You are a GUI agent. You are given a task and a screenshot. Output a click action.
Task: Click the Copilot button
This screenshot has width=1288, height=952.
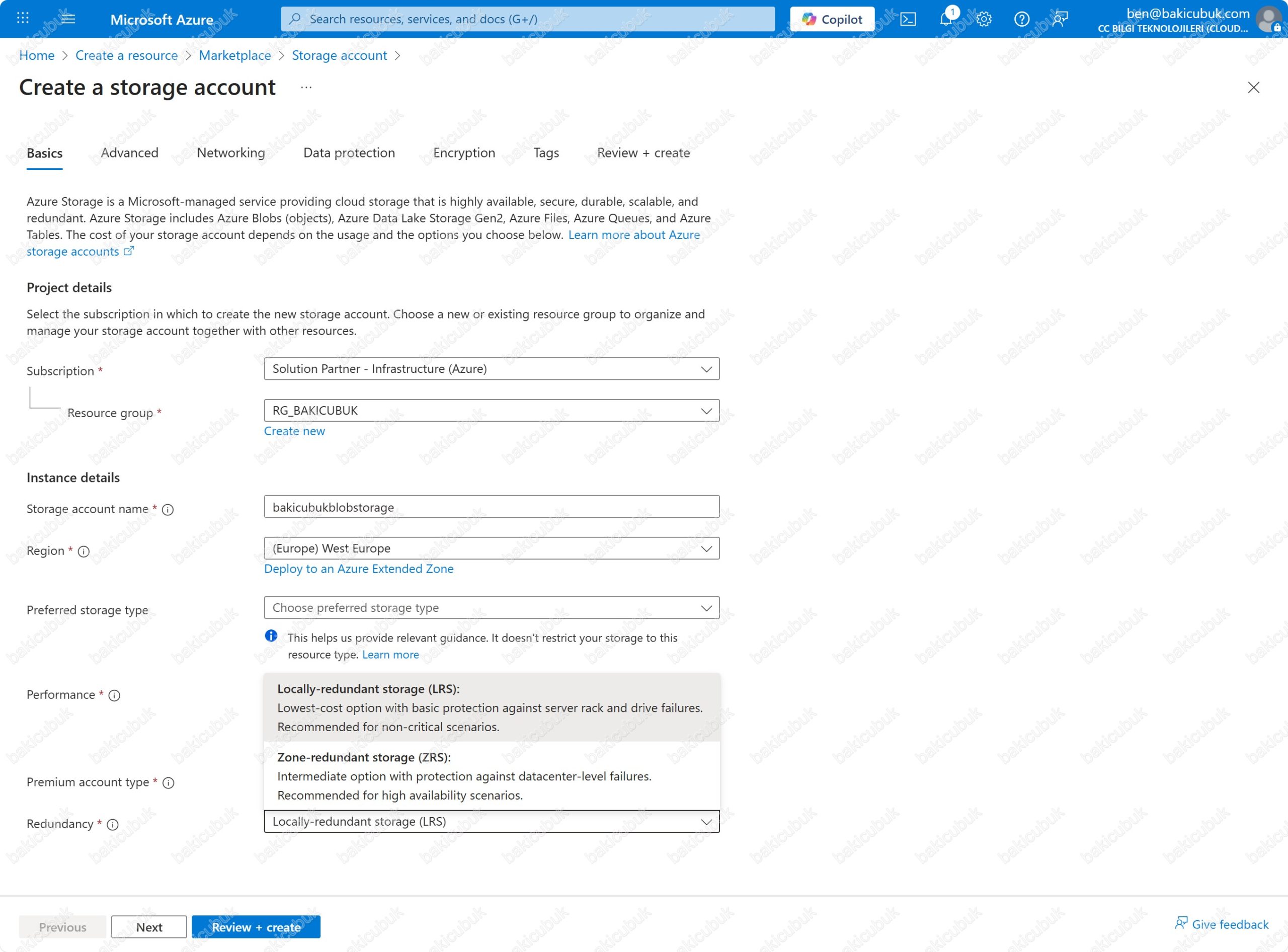pyautogui.click(x=832, y=19)
